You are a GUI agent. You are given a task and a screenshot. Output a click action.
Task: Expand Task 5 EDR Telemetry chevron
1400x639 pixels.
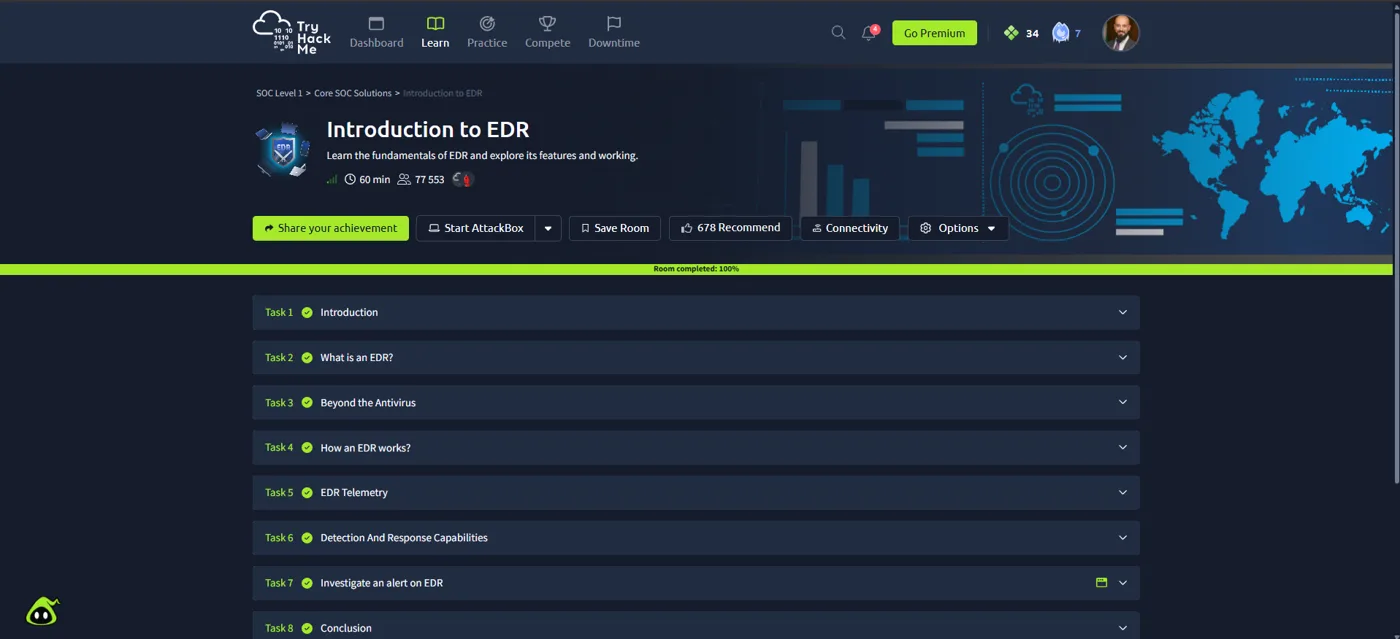[1122, 493]
